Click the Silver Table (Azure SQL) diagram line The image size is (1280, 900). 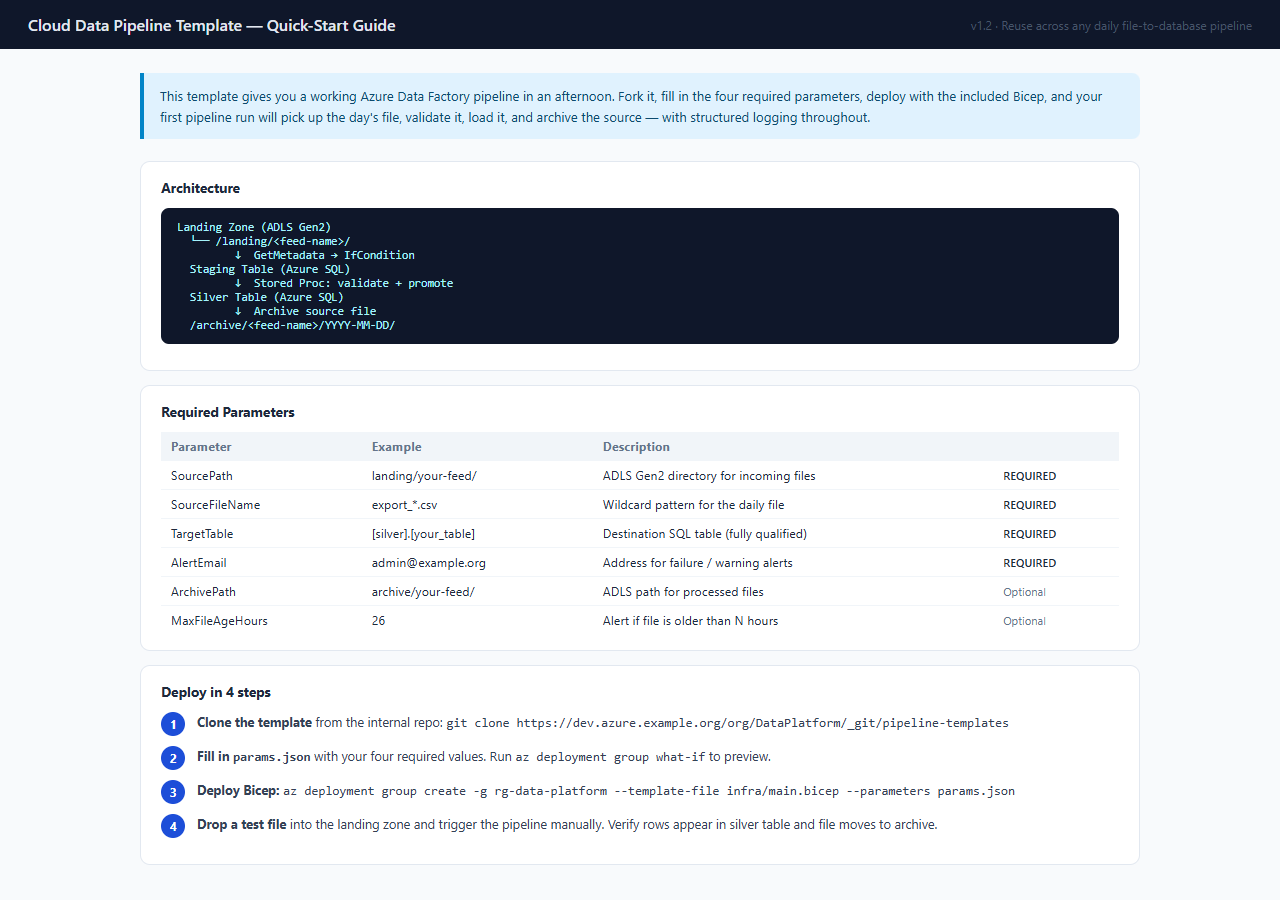[267, 297]
